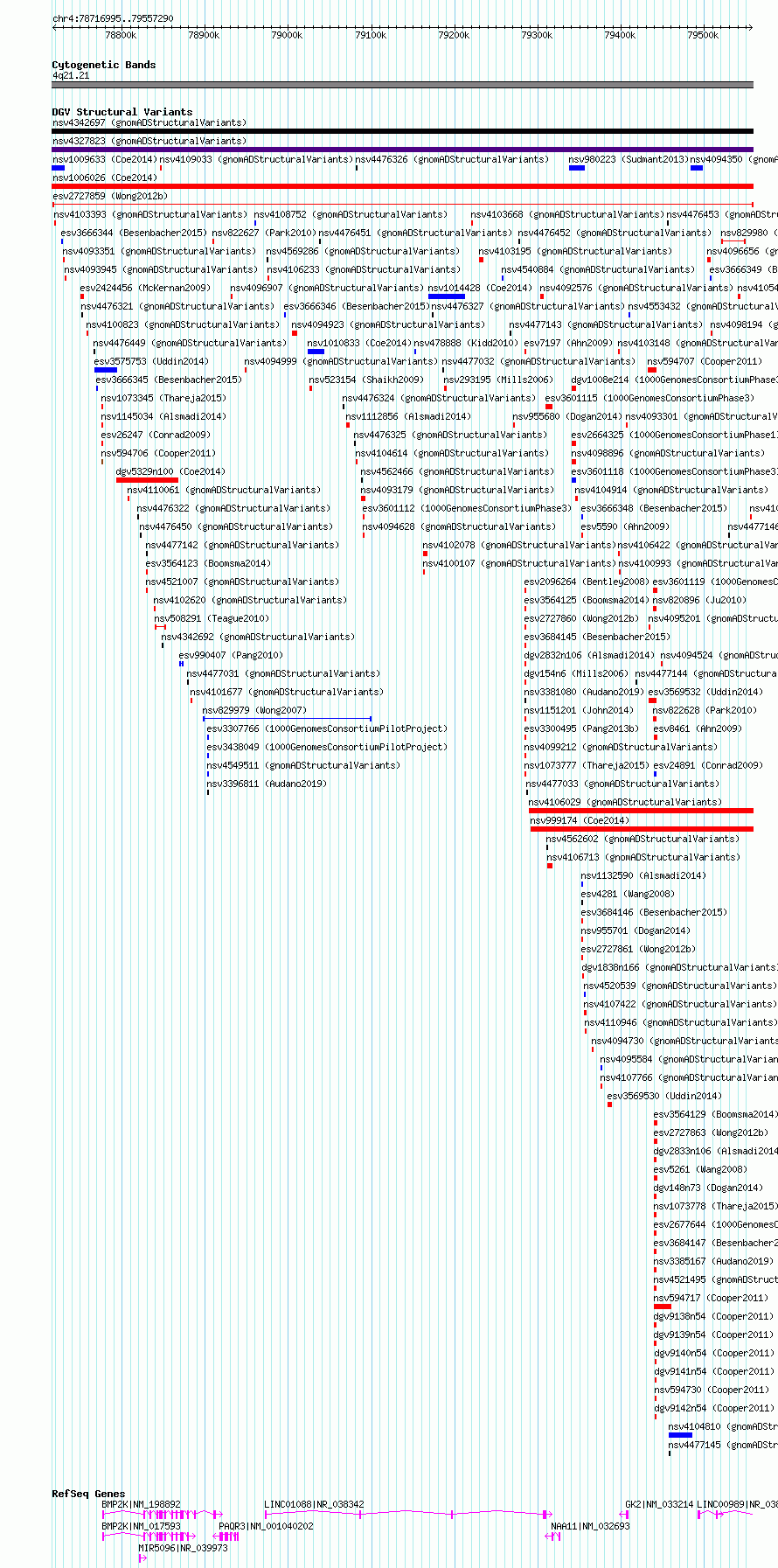Select esv2424456 (McKernan2009) label
Viewport: 778px width, 1568px height.
click(x=146, y=288)
